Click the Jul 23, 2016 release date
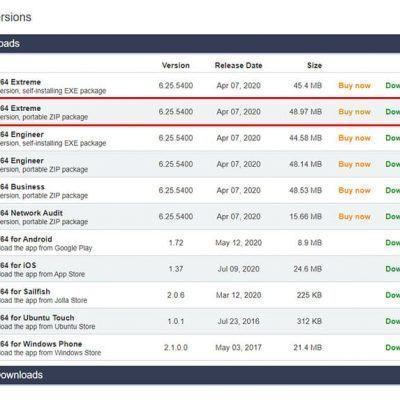This screenshot has width=400, height=400. tap(238, 321)
